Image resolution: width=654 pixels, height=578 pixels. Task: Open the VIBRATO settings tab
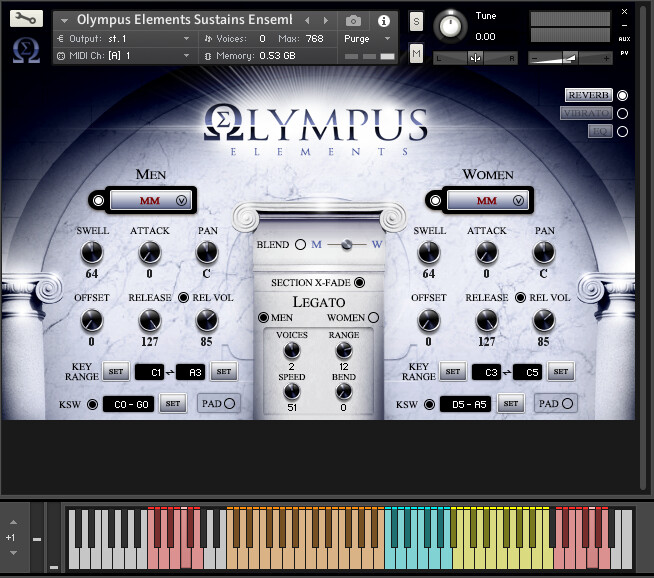coord(586,113)
